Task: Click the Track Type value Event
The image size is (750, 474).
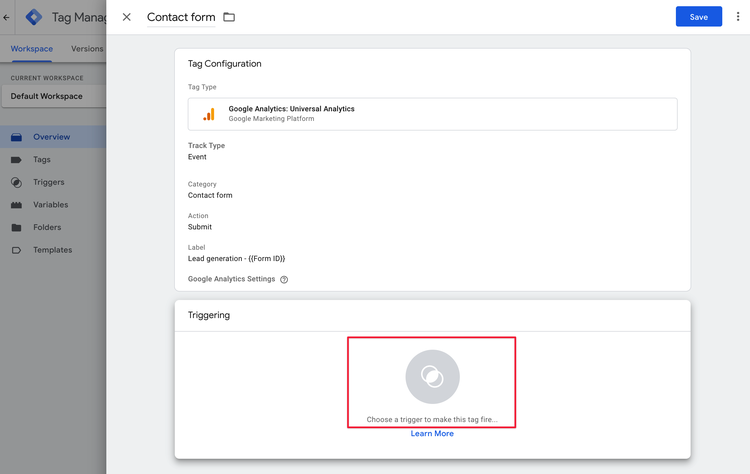Action: (197, 157)
